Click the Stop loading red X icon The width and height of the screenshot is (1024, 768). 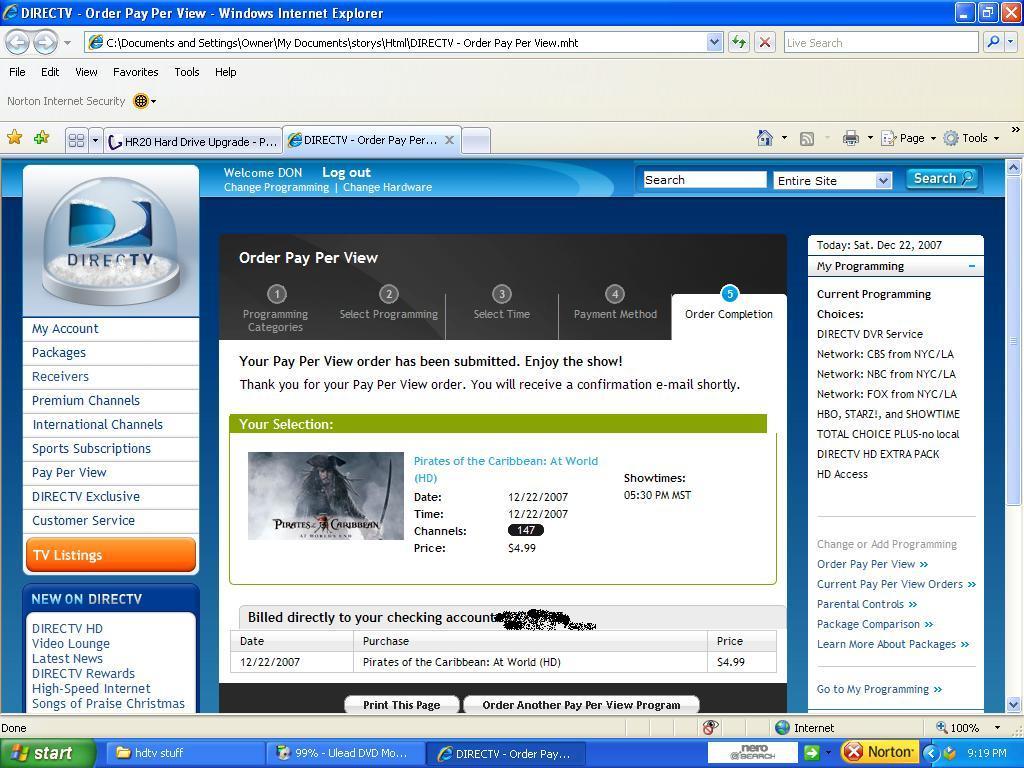(765, 43)
